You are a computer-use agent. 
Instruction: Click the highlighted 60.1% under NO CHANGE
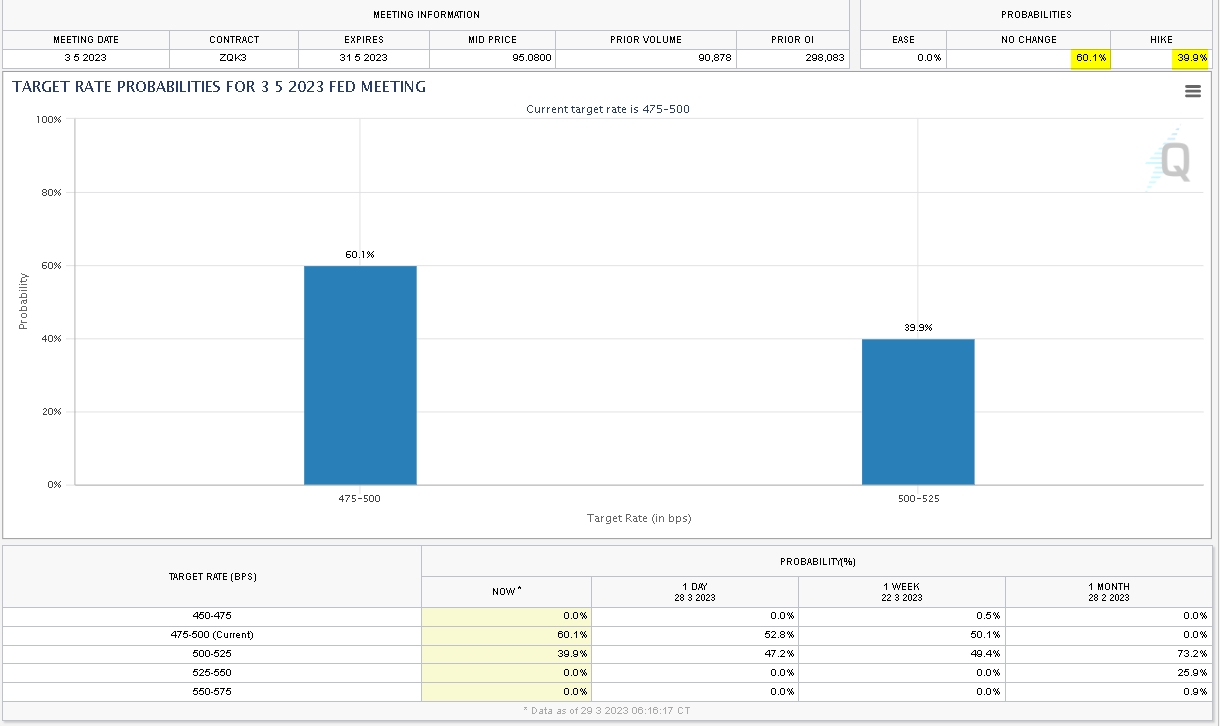pos(1091,58)
